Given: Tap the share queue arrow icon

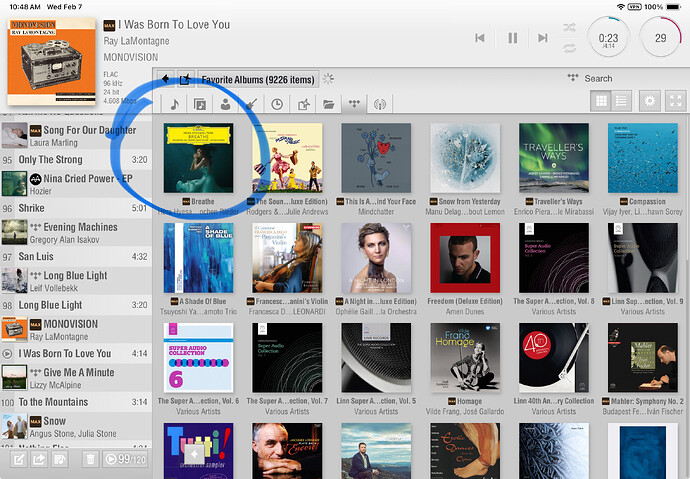Looking at the screenshot, I should 39,460.
